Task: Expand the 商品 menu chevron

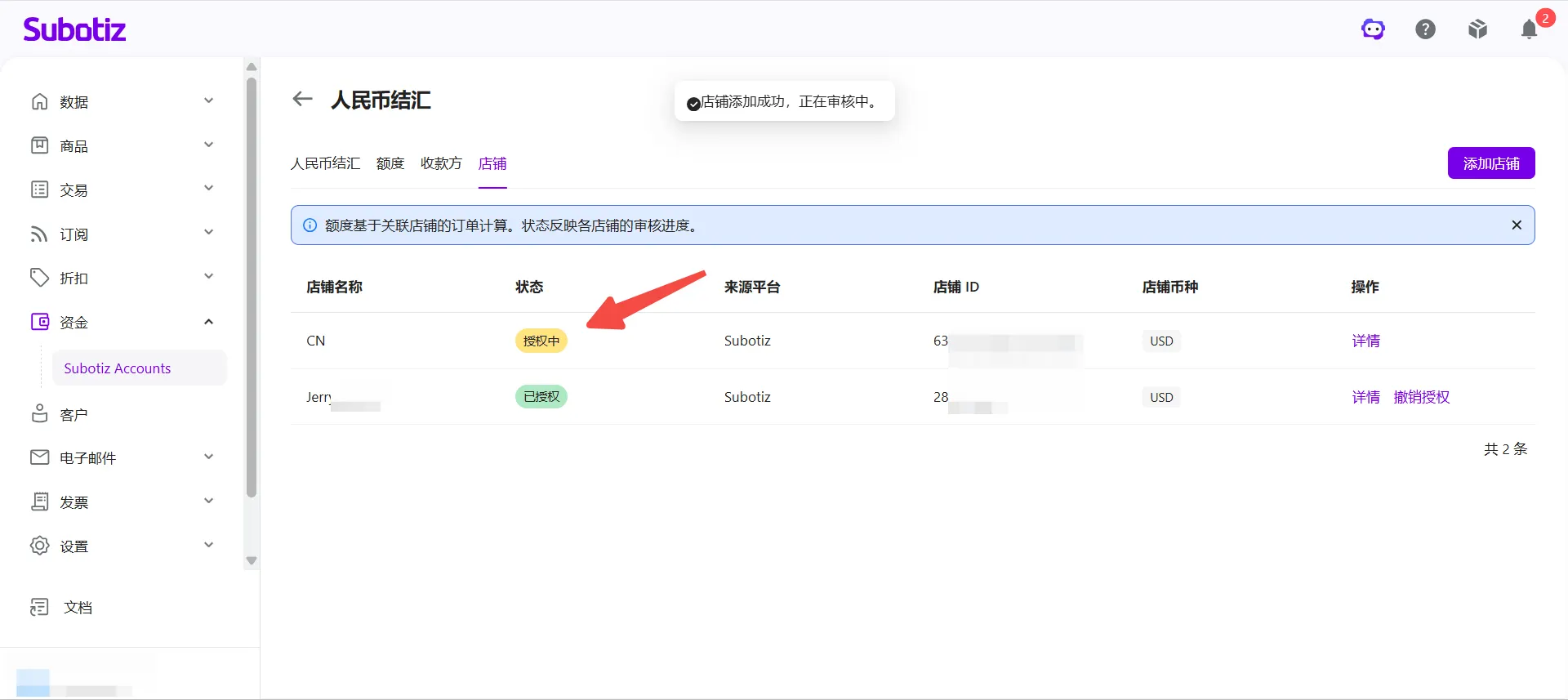Action: point(208,145)
